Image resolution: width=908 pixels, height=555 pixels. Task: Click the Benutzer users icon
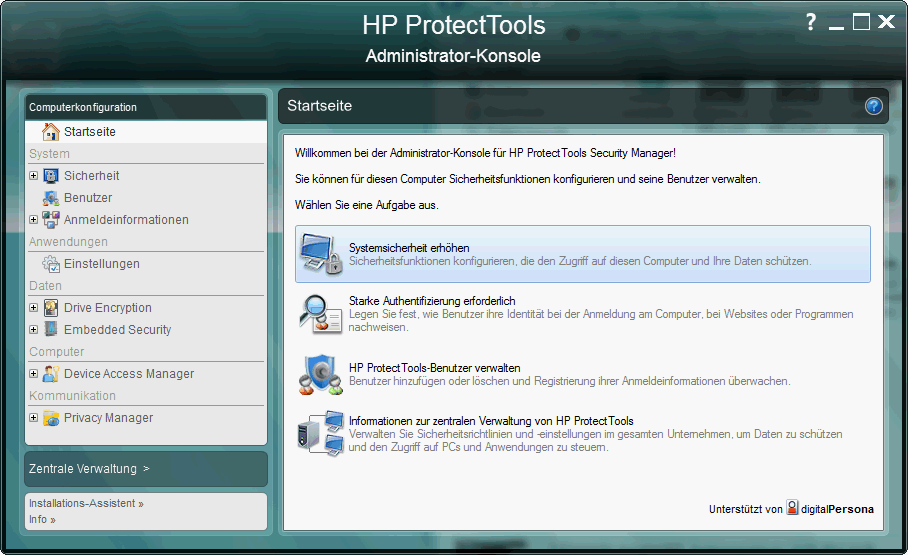pyautogui.click(x=51, y=198)
